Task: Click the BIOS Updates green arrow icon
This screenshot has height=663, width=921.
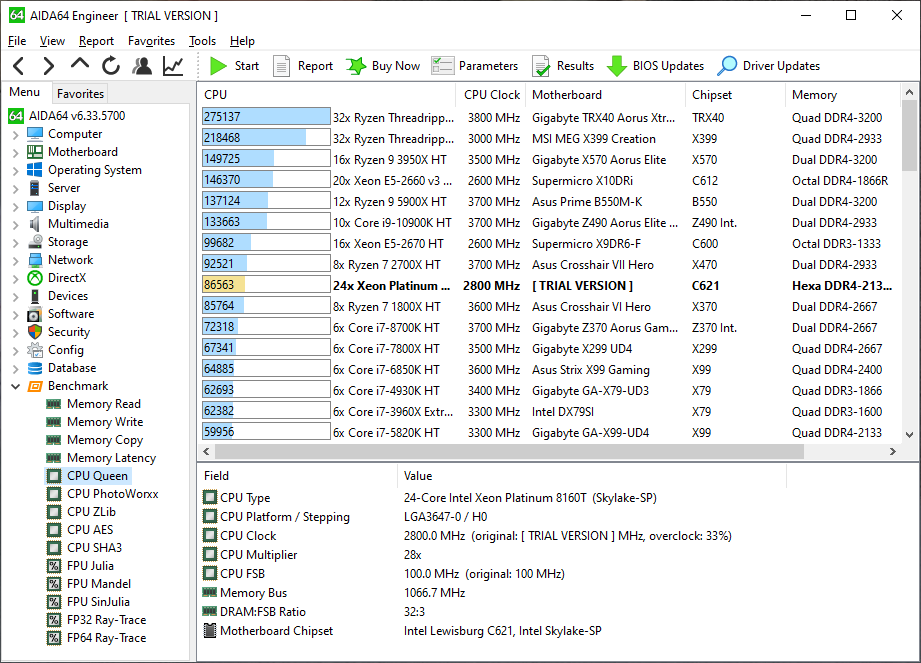Action: pos(616,66)
